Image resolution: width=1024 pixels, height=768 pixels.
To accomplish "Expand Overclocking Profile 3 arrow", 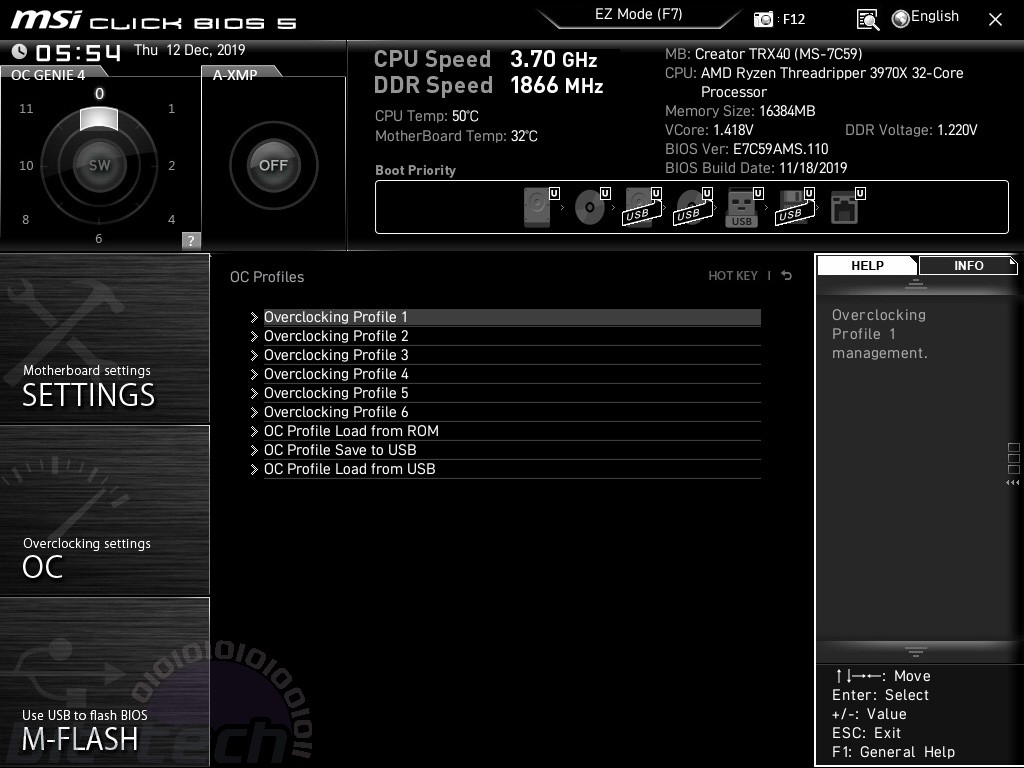I will click(254, 355).
